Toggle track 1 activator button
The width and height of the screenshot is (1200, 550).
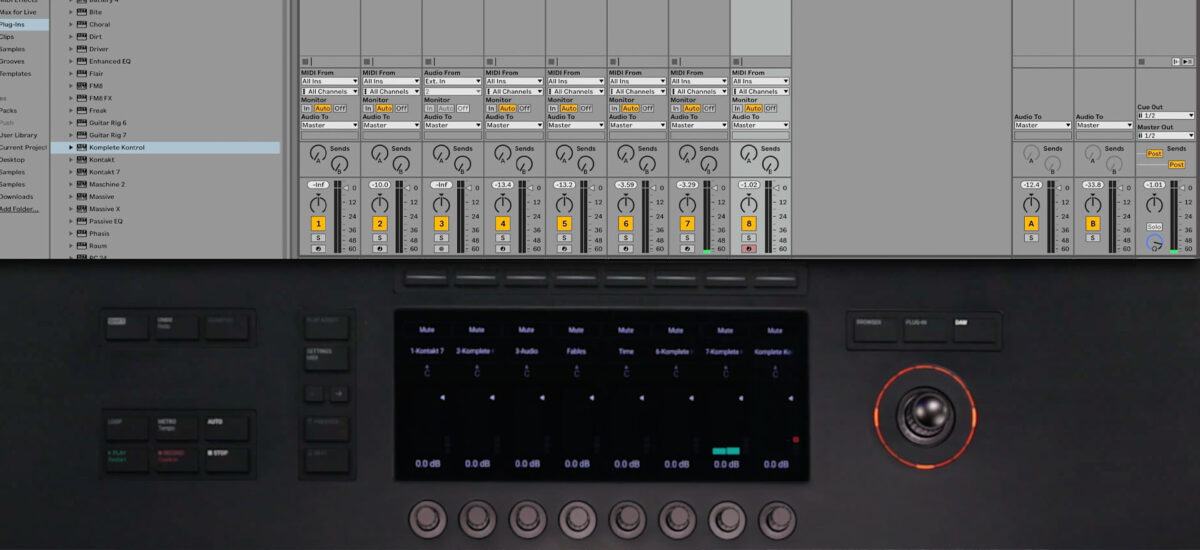click(318, 224)
